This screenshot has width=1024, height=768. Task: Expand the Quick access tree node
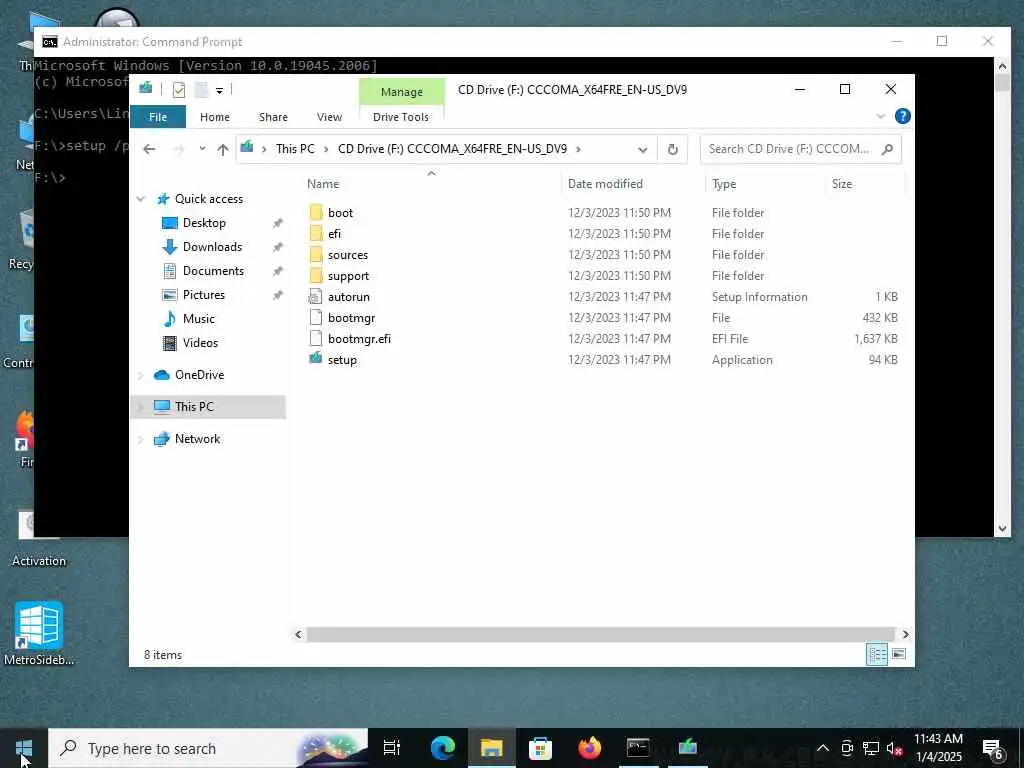[x=140, y=199]
